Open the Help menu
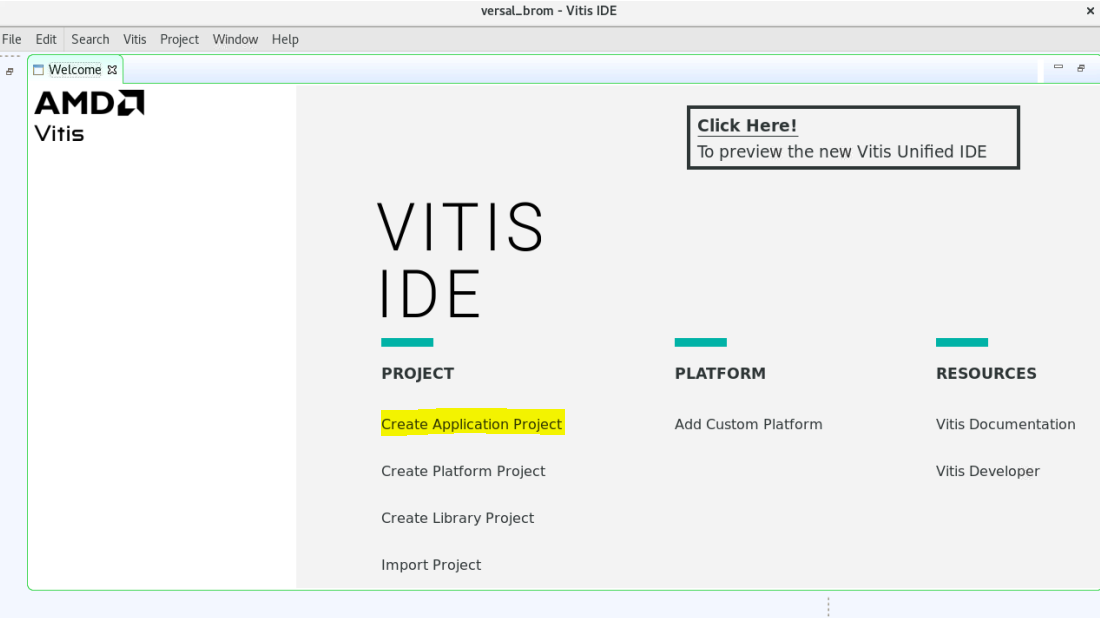The height and width of the screenshot is (618, 1100). (x=285, y=39)
